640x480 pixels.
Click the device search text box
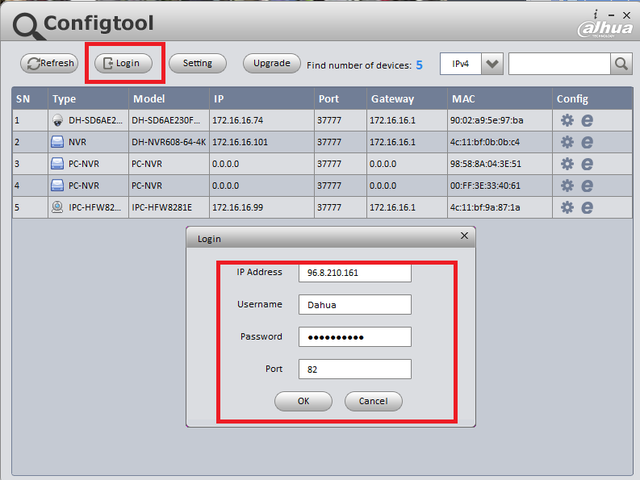(x=559, y=64)
